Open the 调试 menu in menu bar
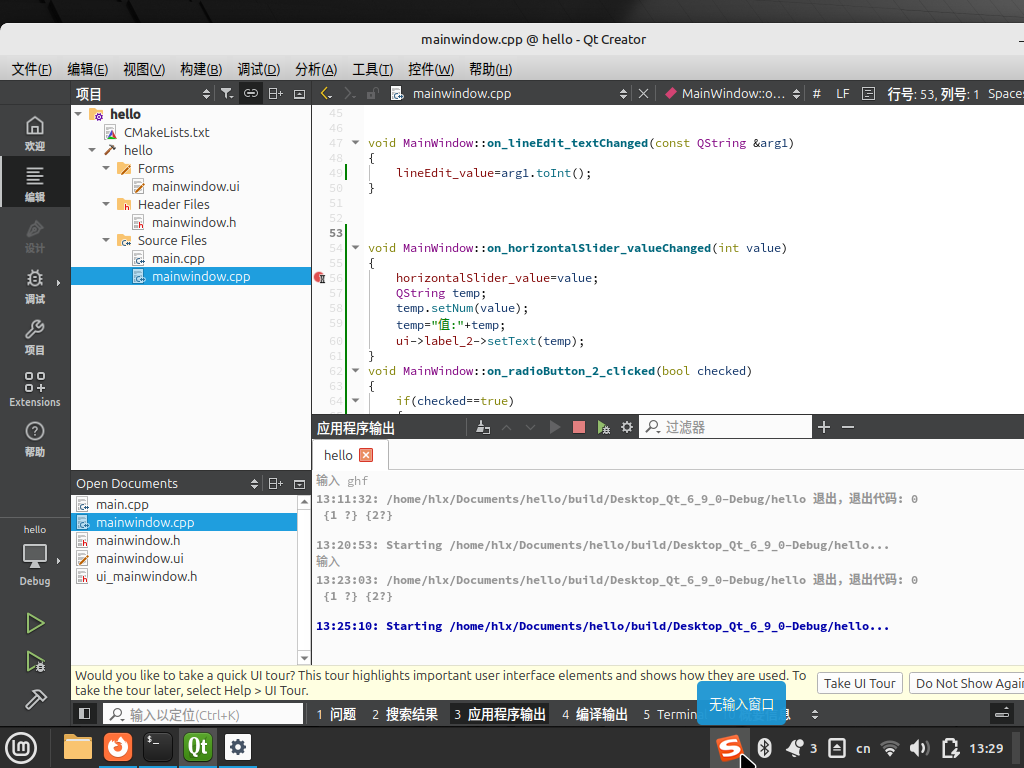 pyautogui.click(x=259, y=69)
